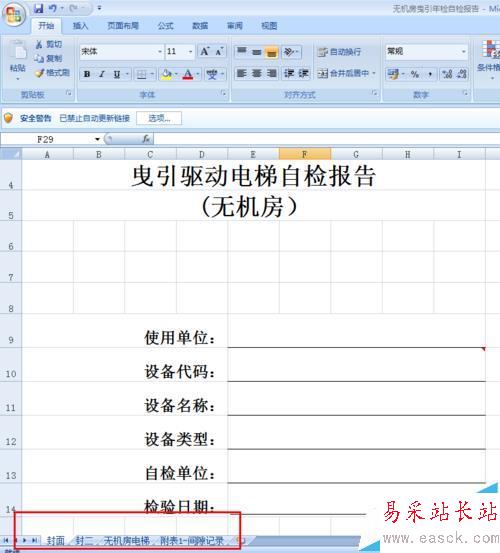Apply yellow fill color to cell
Viewport: 500px width, 553px height.
click(x=166, y=74)
